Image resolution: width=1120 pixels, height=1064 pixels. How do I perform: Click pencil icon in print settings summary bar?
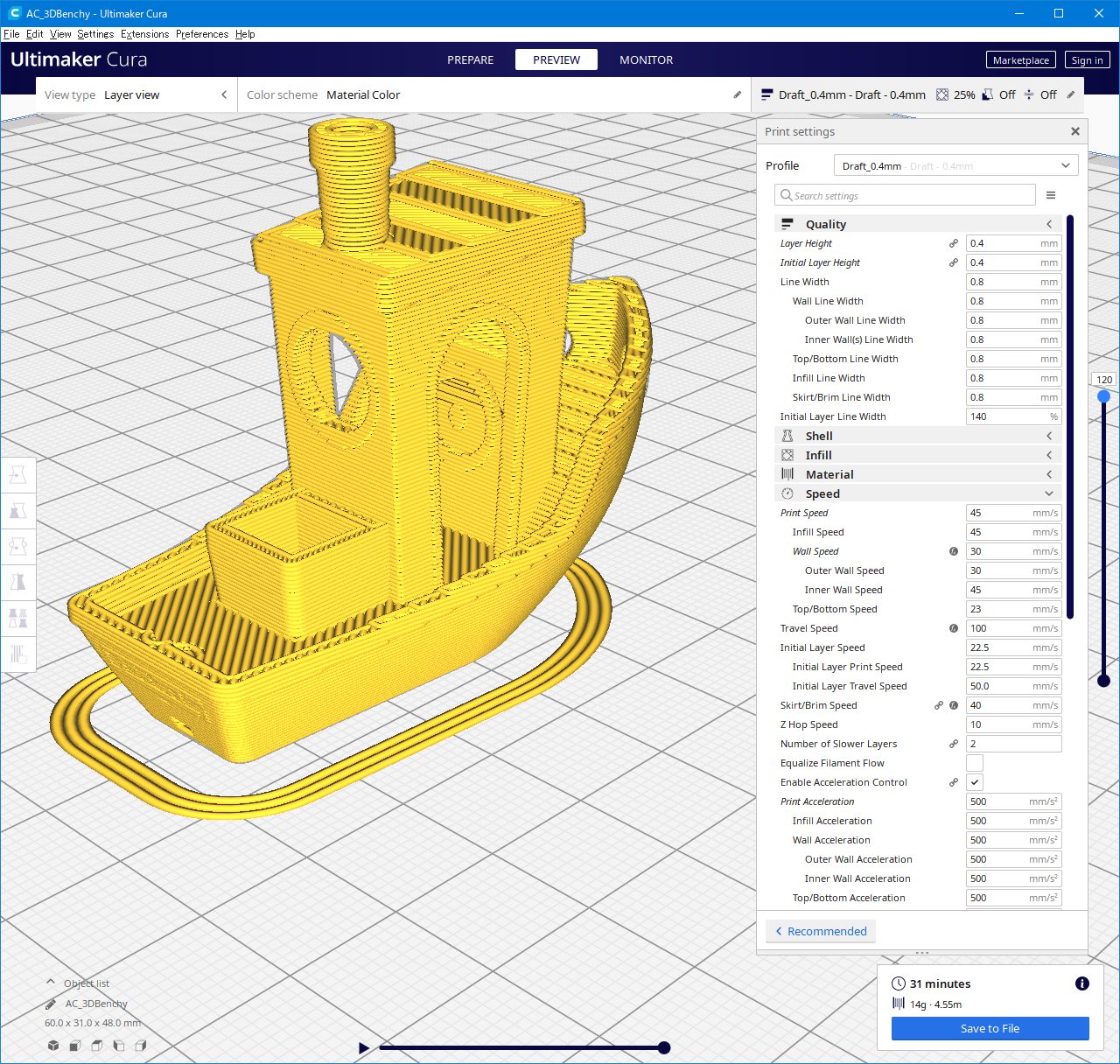point(1070,94)
